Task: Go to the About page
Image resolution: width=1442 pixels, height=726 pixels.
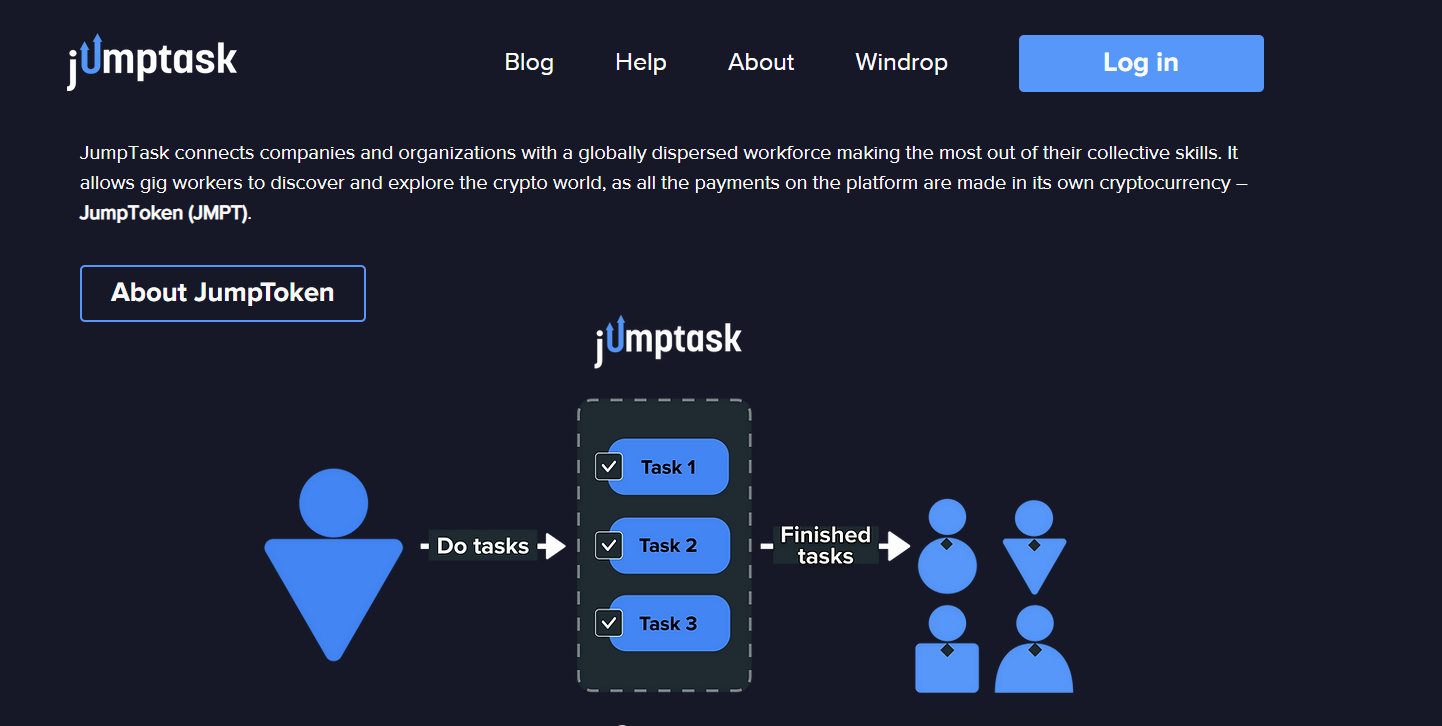Action: (x=761, y=62)
